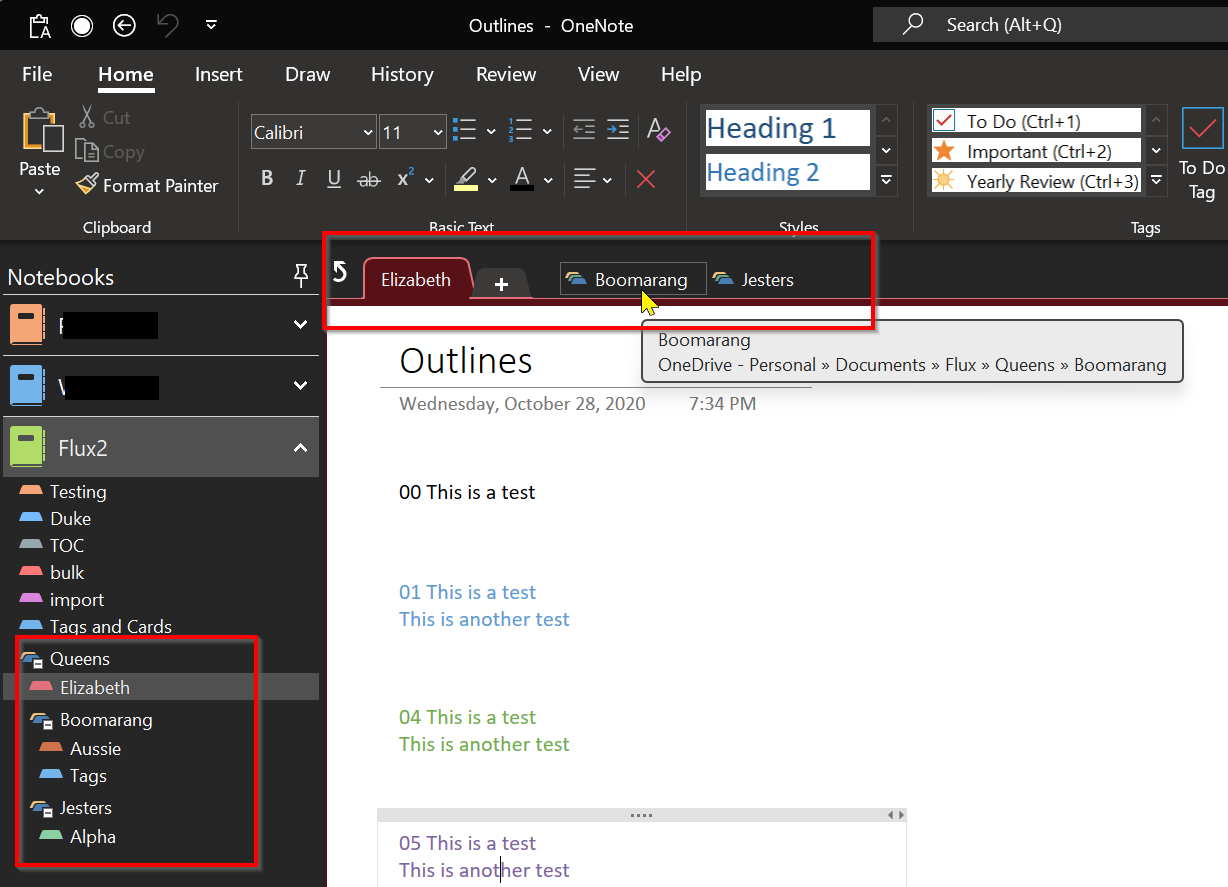
Task: Select the Italic formatting icon
Action: [300, 178]
